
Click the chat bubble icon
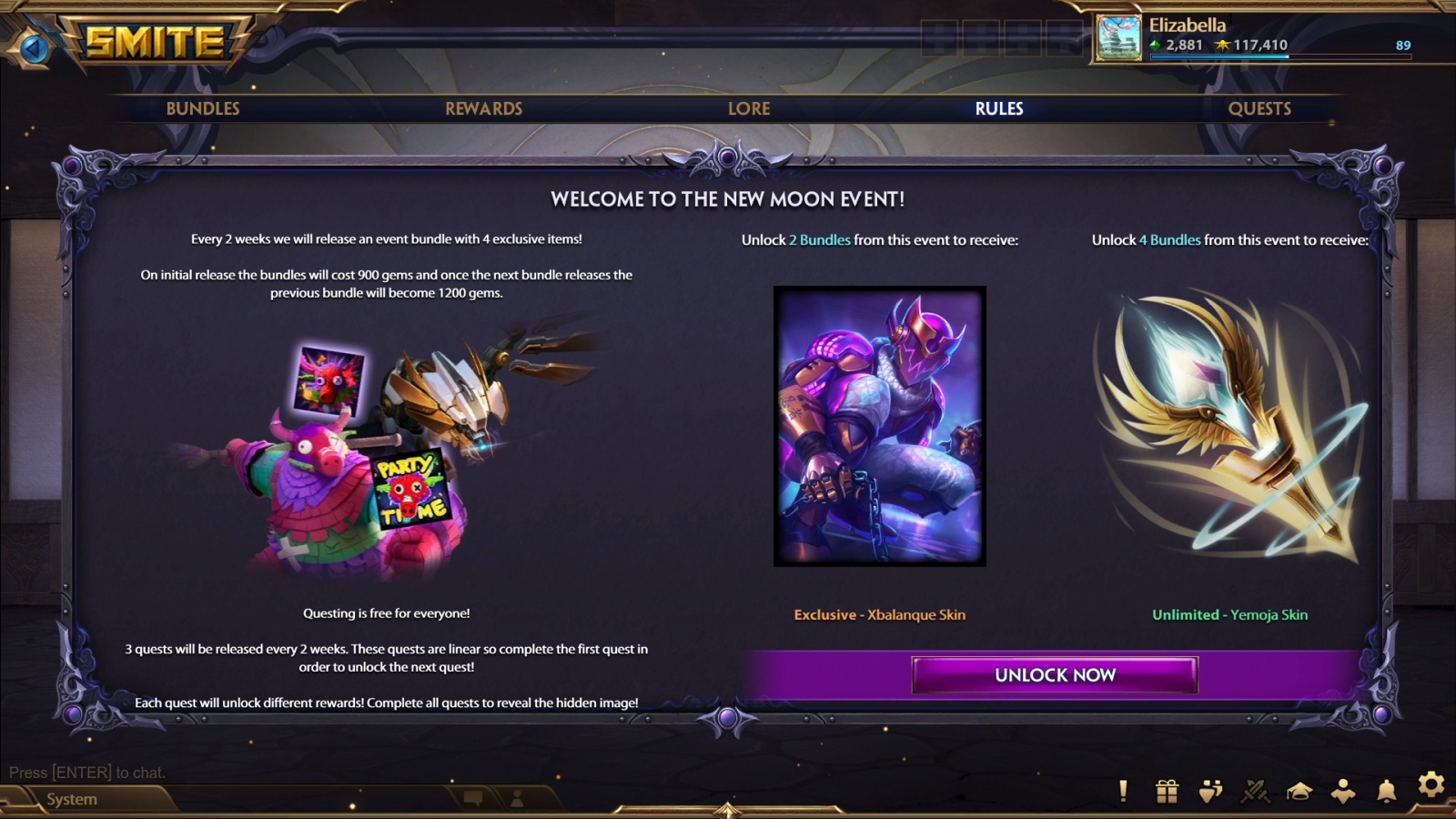[x=473, y=799]
